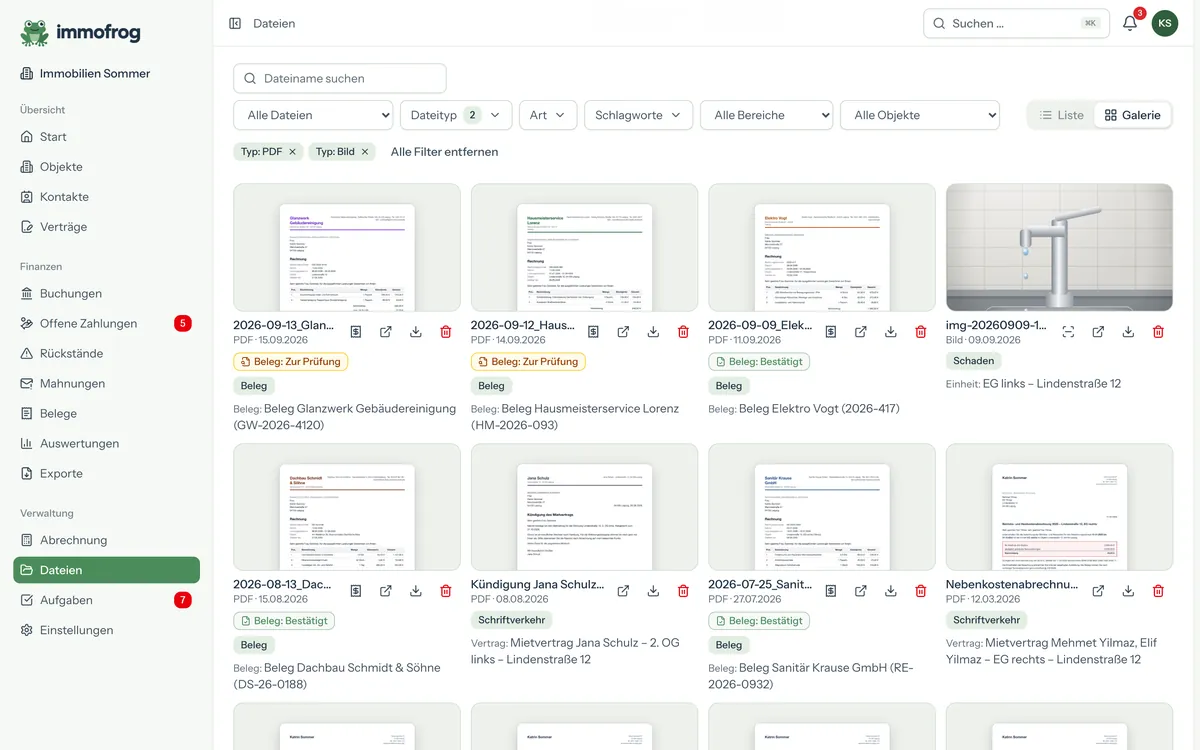Open receipt icon for 2026-07-25_Sanitär file
This screenshot has width=1200, height=750.
831,591
